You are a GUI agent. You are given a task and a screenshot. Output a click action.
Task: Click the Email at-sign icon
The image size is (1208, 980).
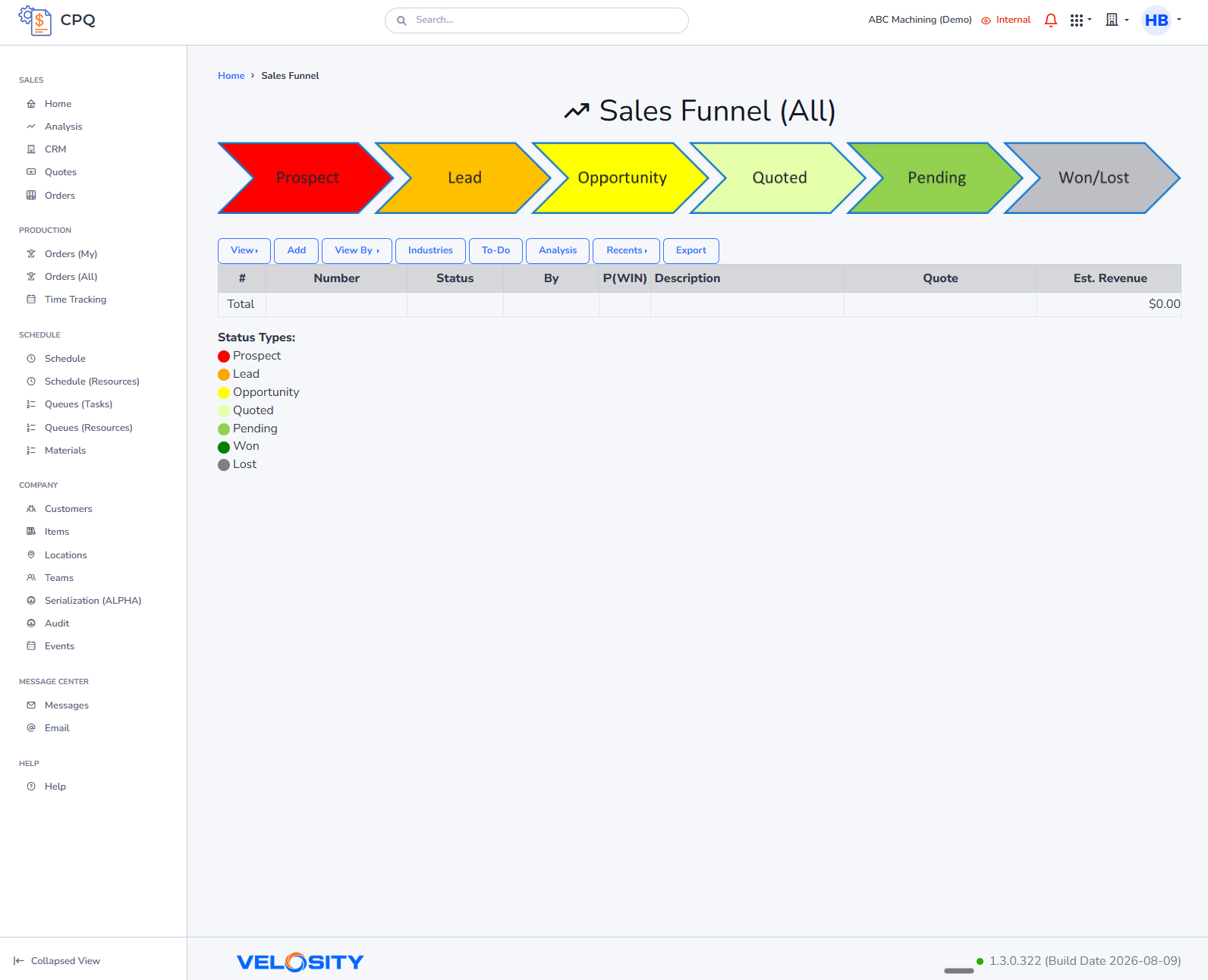point(31,728)
